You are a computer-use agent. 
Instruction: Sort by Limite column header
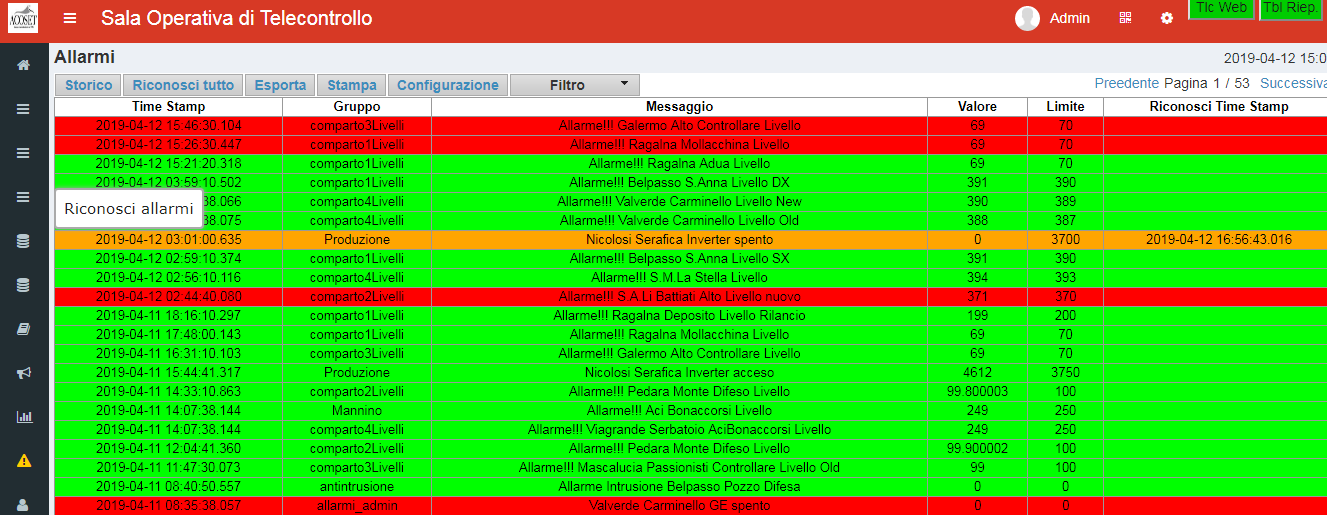point(1065,107)
